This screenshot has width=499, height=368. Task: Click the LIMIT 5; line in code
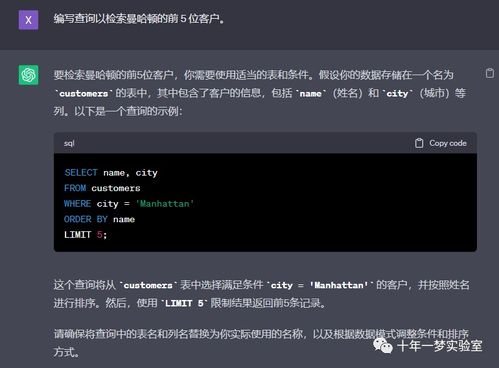click(x=85, y=235)
